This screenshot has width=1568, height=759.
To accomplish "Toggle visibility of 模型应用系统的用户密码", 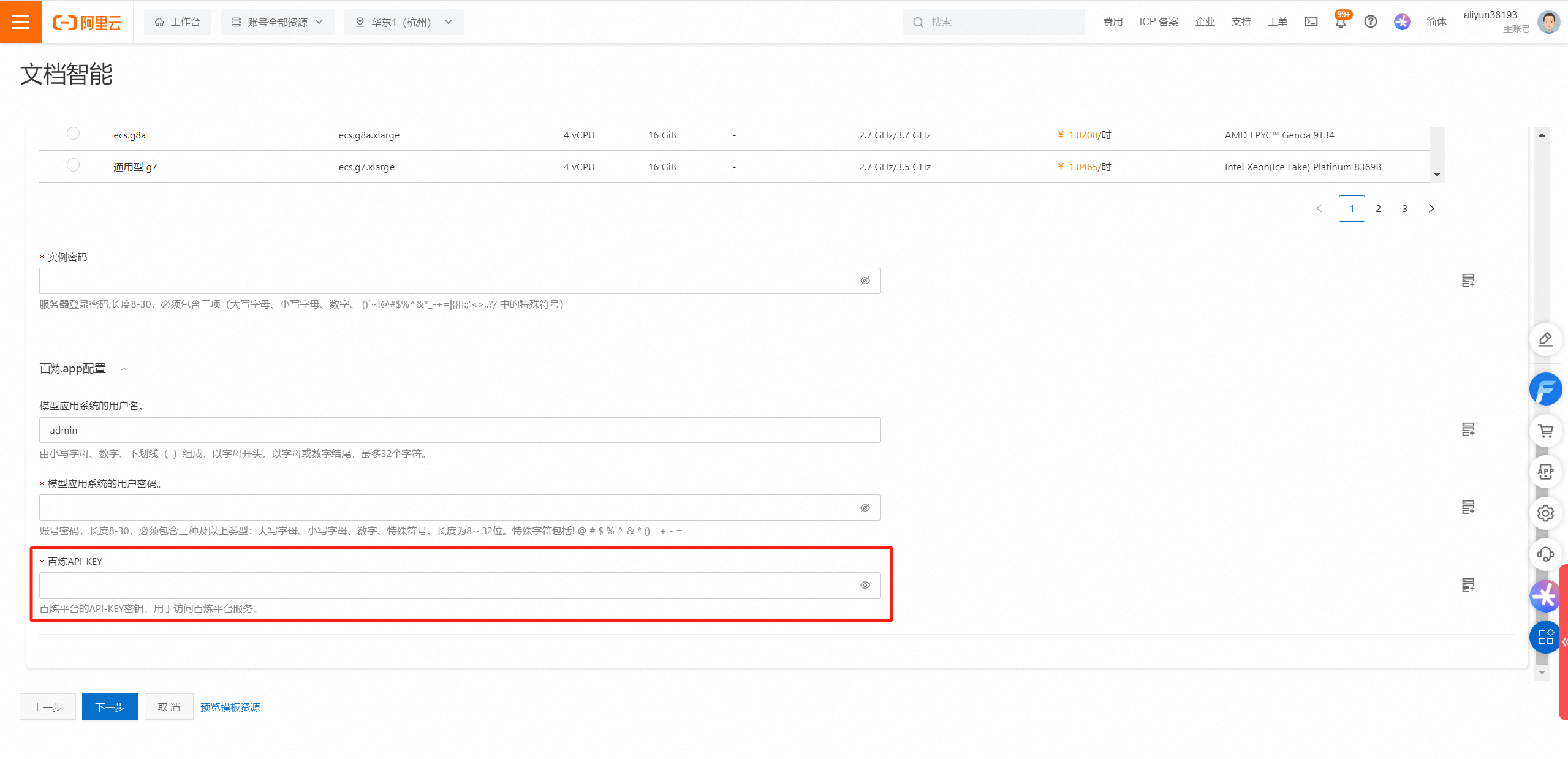I will 865,508.
